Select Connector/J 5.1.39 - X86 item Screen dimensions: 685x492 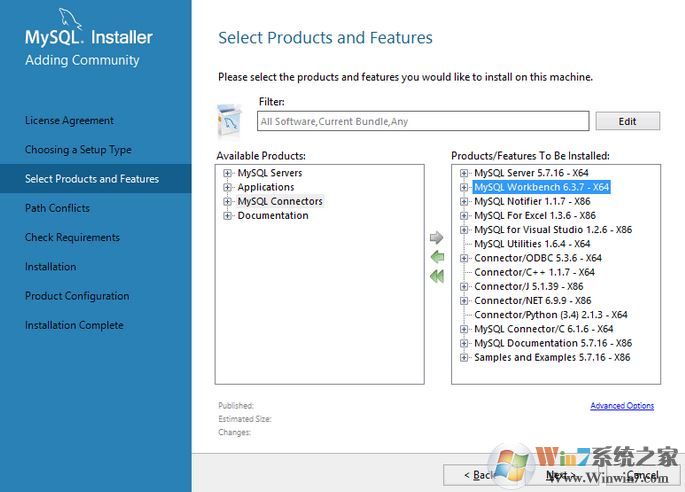[529, 287]
